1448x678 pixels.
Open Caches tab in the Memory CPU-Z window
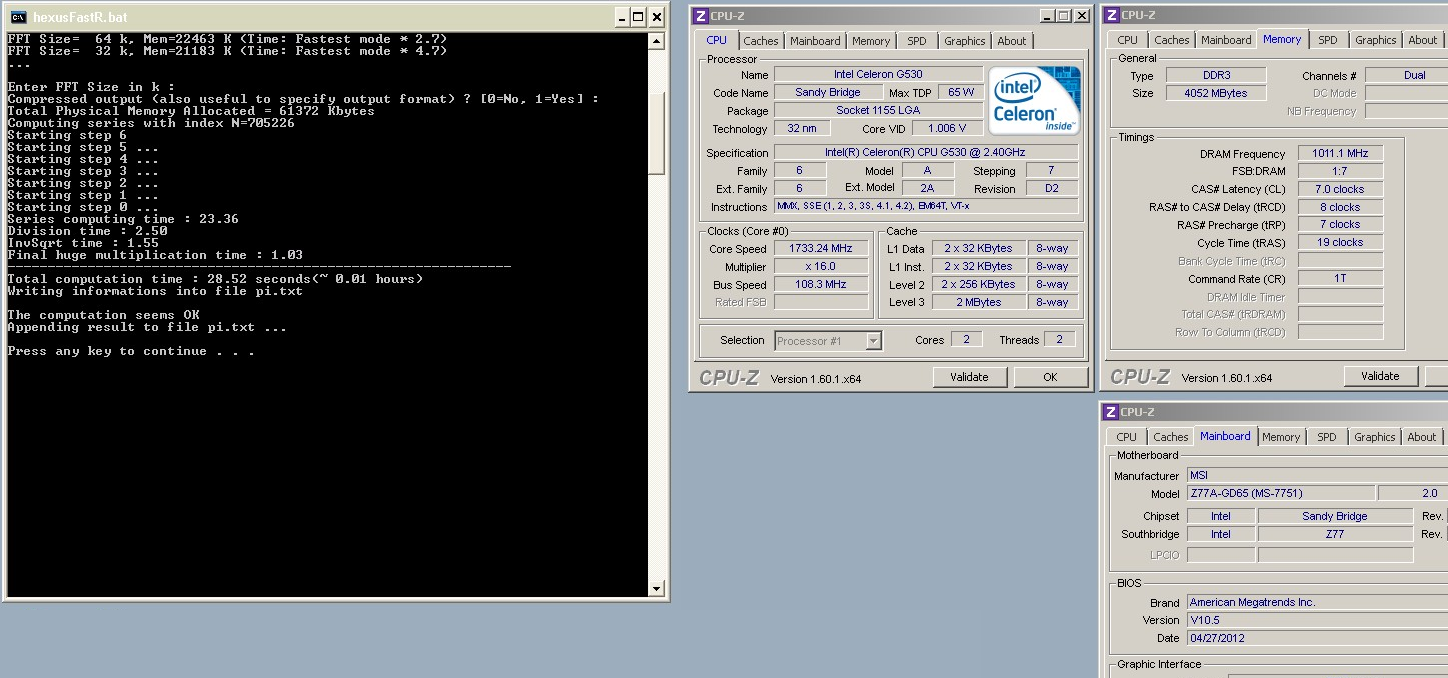(1172, 40)
